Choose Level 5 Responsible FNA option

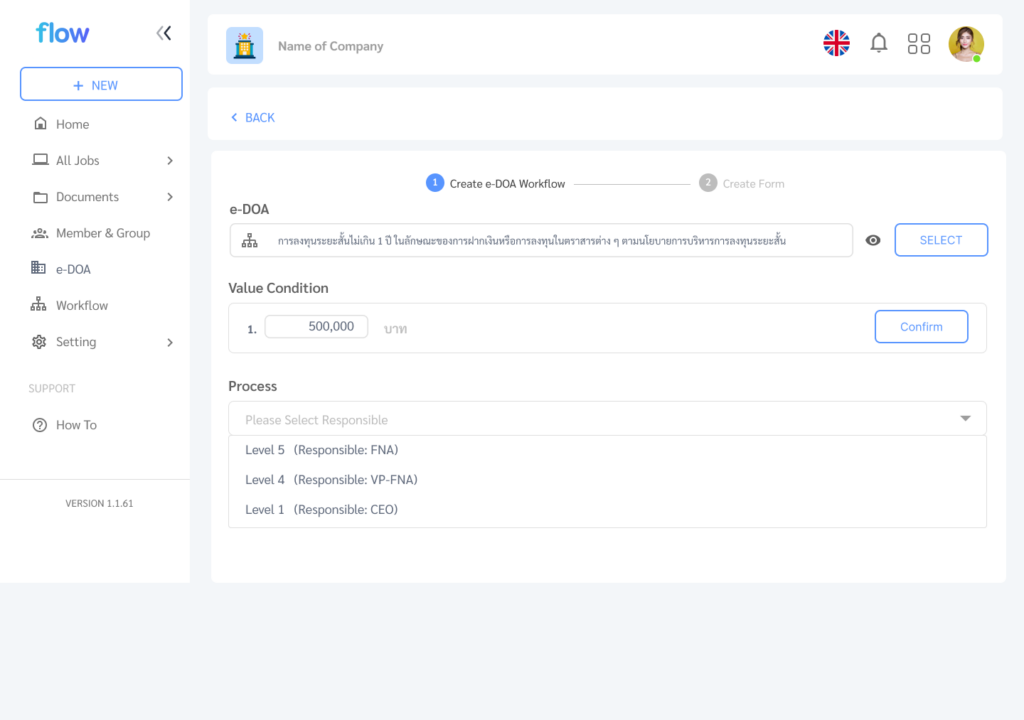pyautogui.click(x=607, y=450)
